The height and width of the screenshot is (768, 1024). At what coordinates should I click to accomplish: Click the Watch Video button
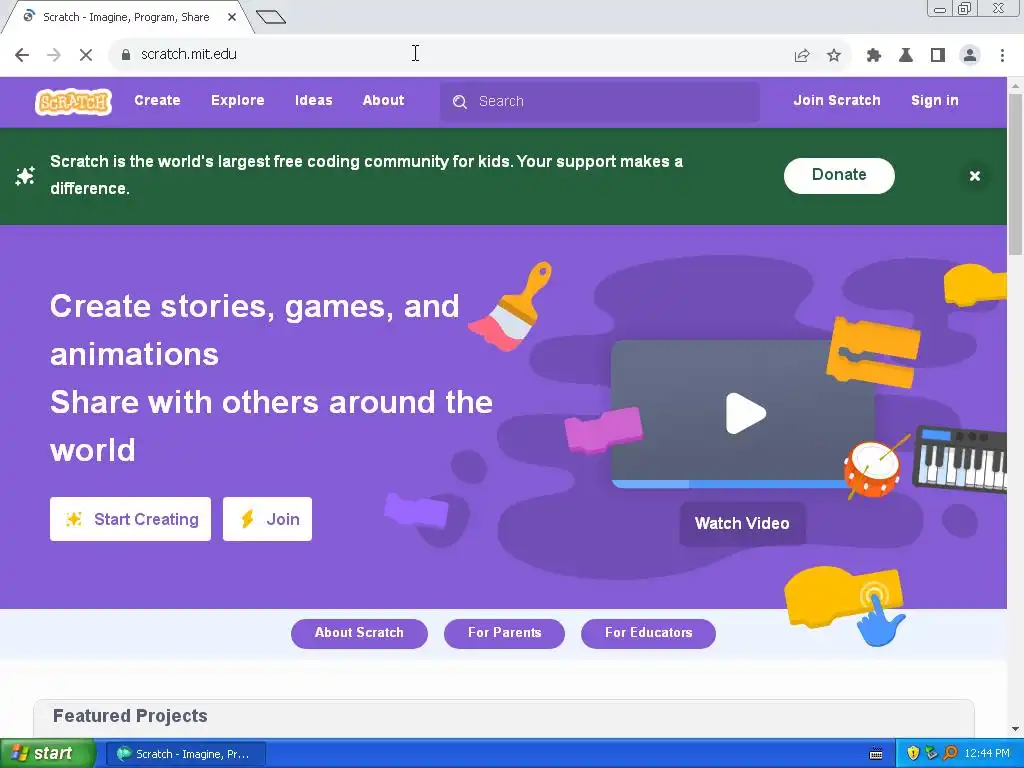pyautogui.click(x=742, y=523)
